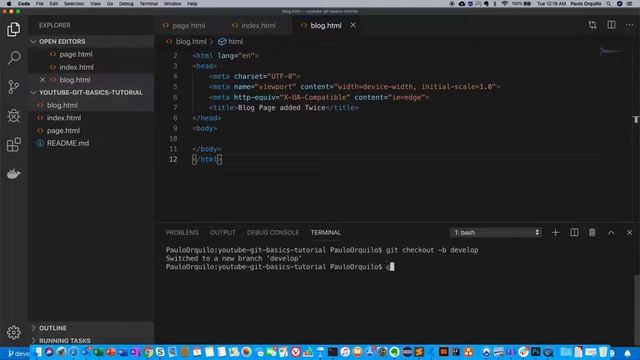Open the Trash in the Dock

point(603,352)
